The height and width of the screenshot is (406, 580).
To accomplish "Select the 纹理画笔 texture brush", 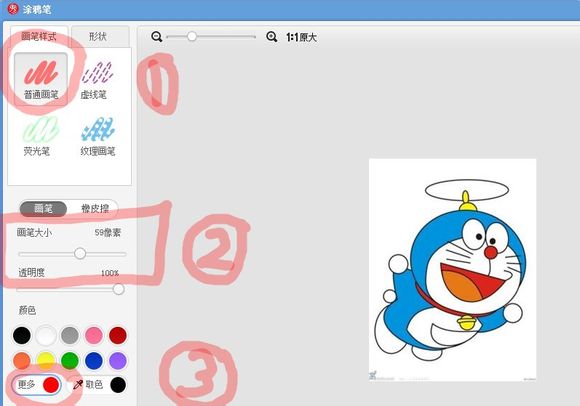I will (98, 136).
